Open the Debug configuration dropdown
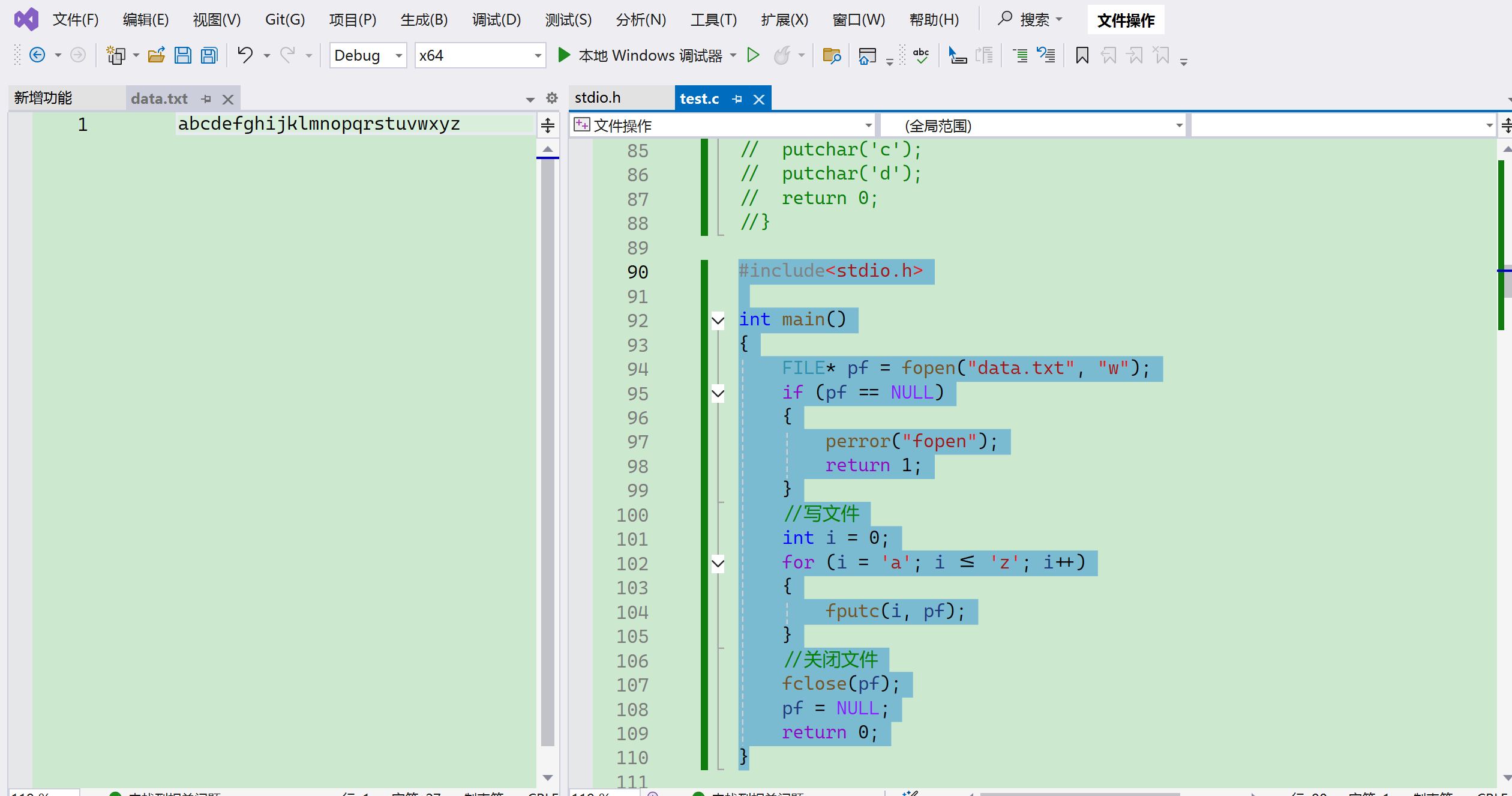The image size is (1512, 796). point(368,56)
